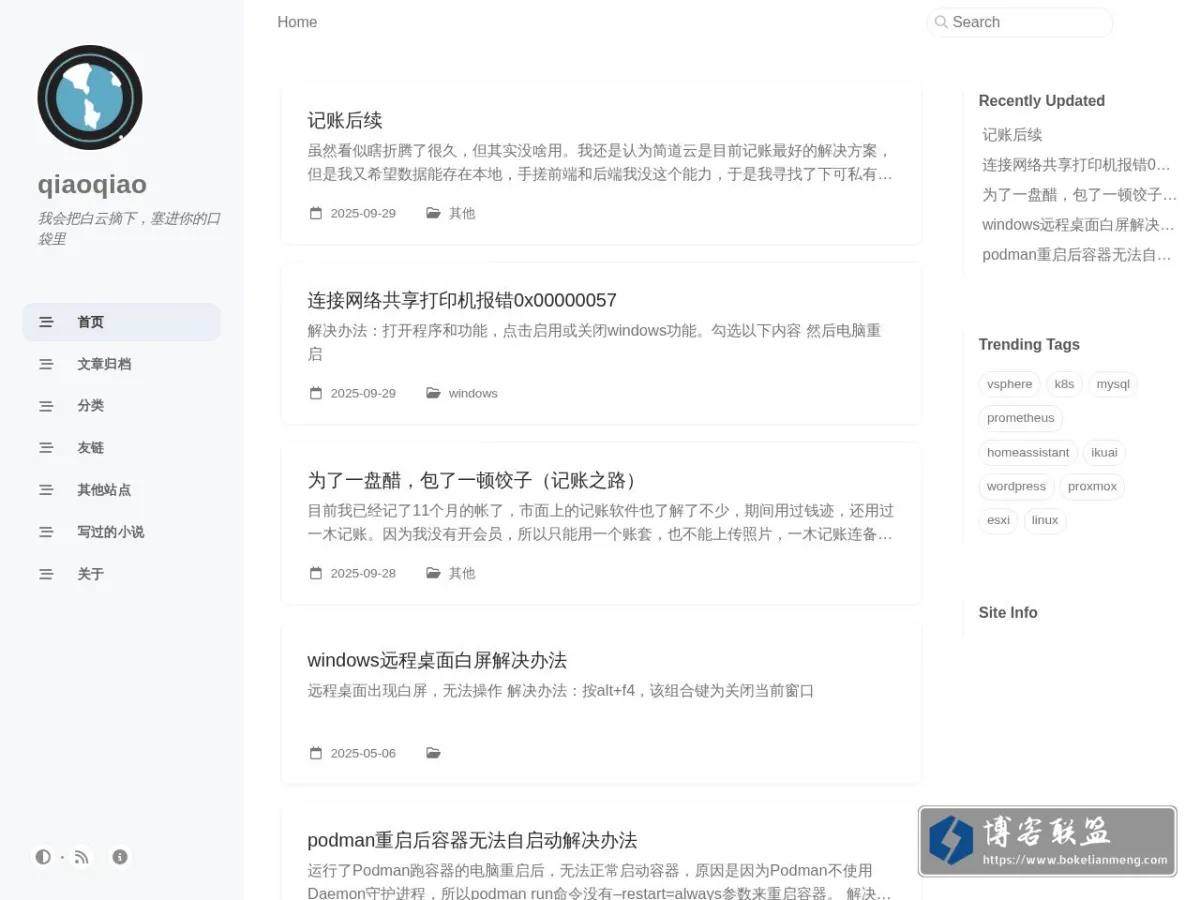
Task: Select the vsphere tag
Action: pyautogui.click(x=1009, y=384)
